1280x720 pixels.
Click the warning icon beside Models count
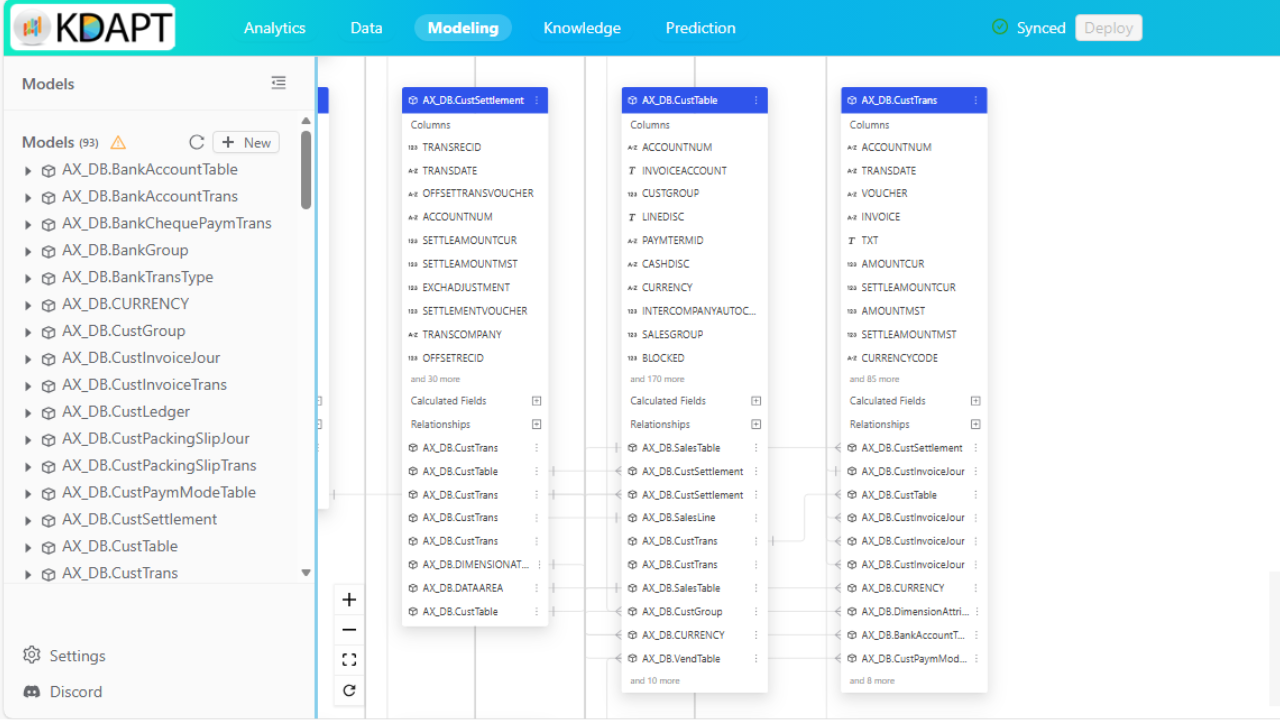point(118,143)
